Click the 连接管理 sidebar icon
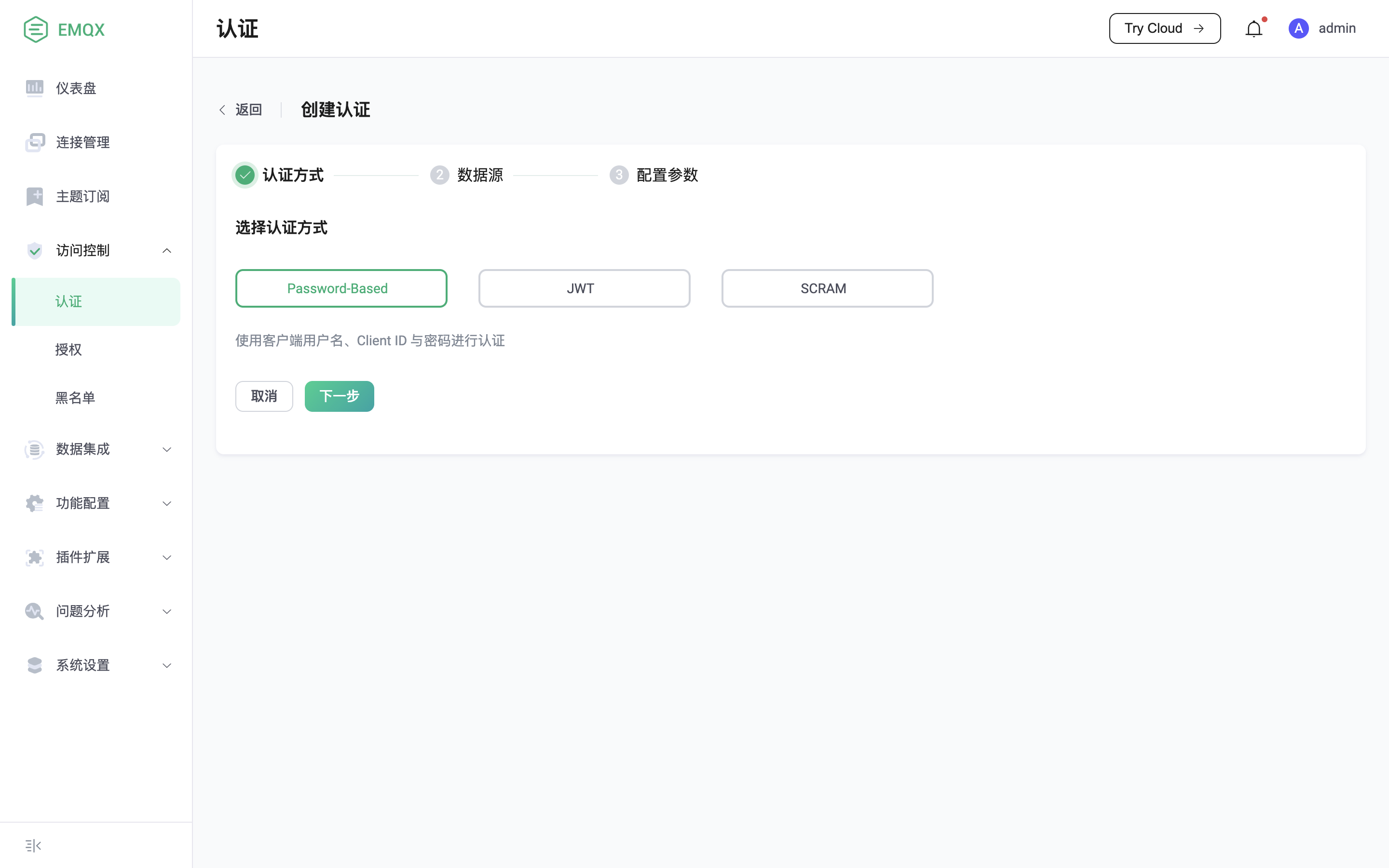Viewport: 1389px width, 868px height. point(34,142)
